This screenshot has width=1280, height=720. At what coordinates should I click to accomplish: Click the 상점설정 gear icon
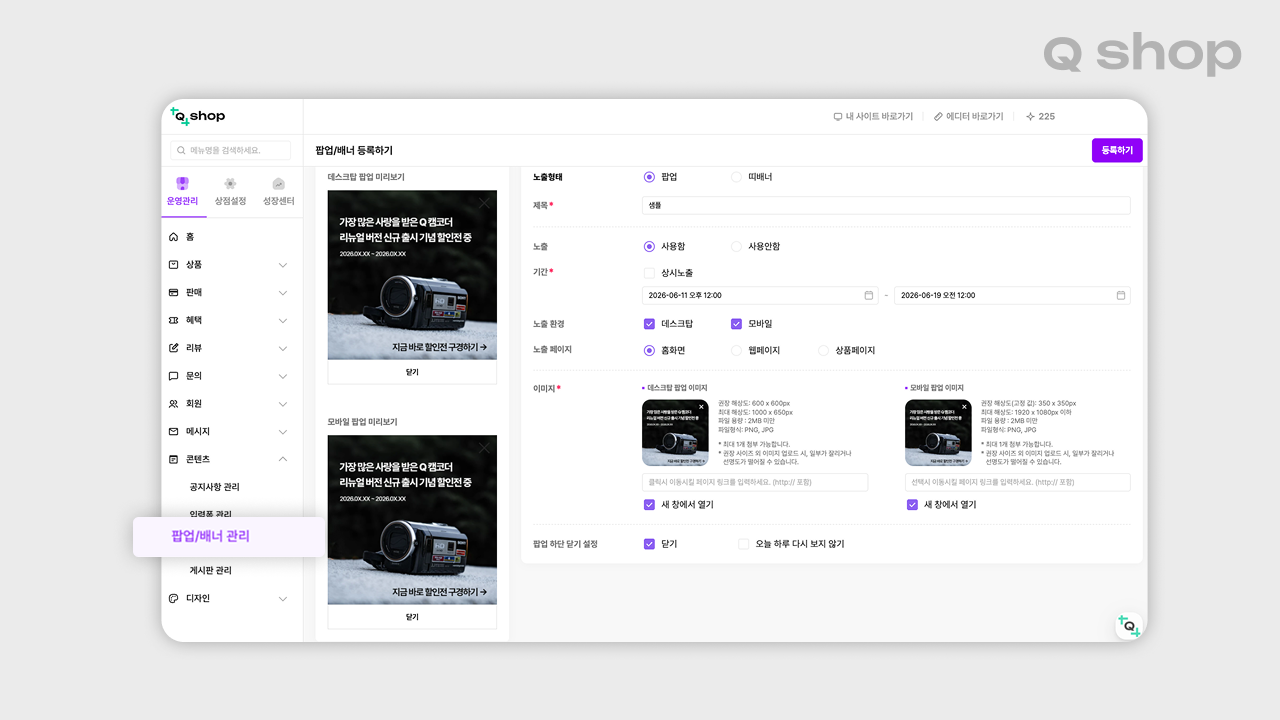(230, 184)
